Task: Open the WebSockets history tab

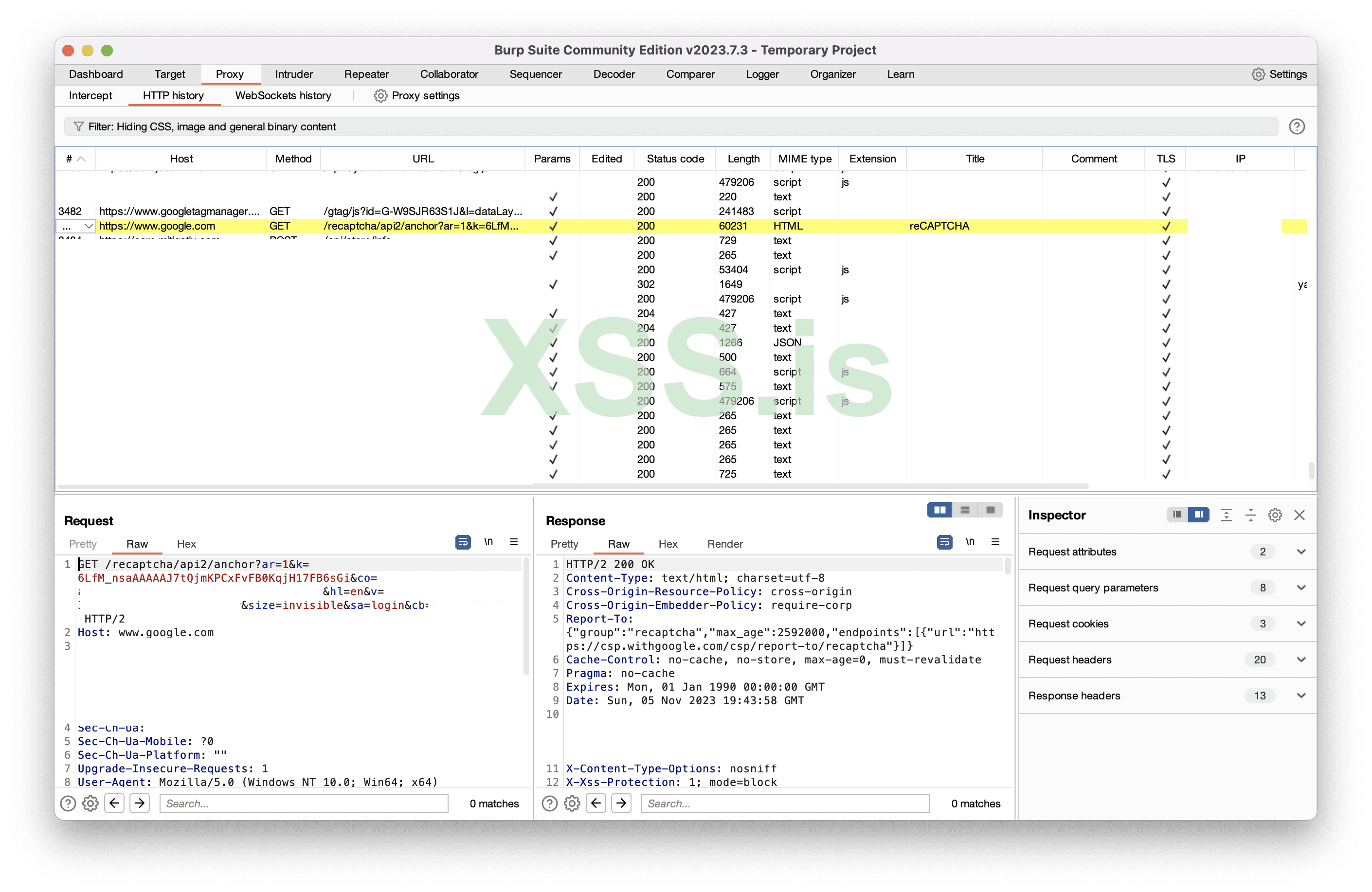Action: click(283, 96)
